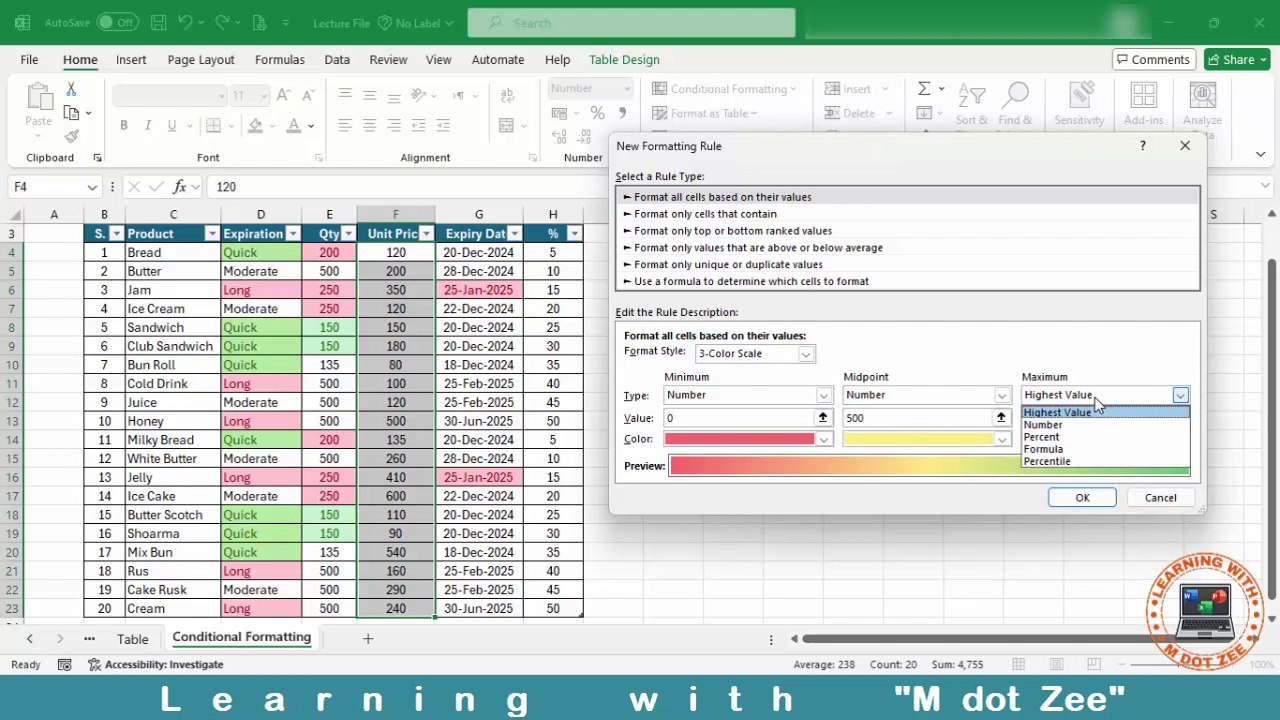This screenshot has height=720, width=1280.
Task: Open the Formulas ribbon tab
Action: (x=280, y=60)
